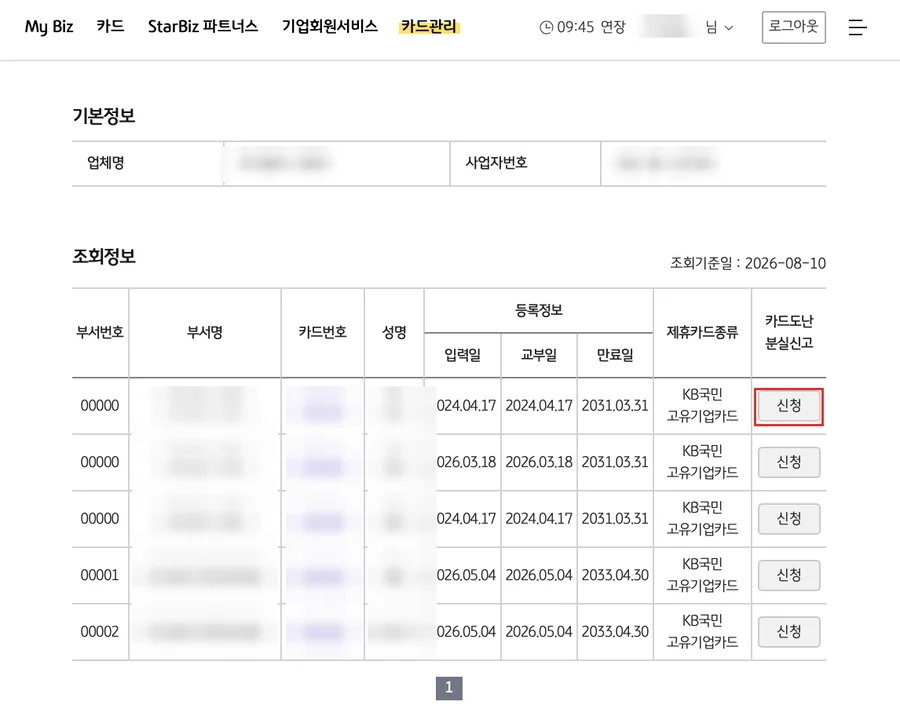Click 신청 for first 00000 row
The image size is (900, 727).
789,406
